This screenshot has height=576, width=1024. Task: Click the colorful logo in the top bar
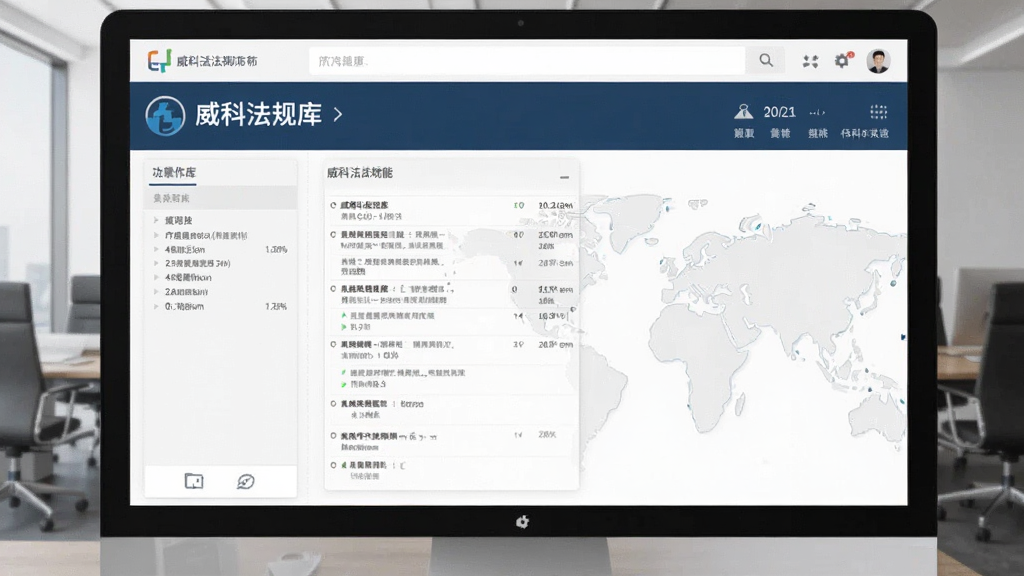point(159,61)
